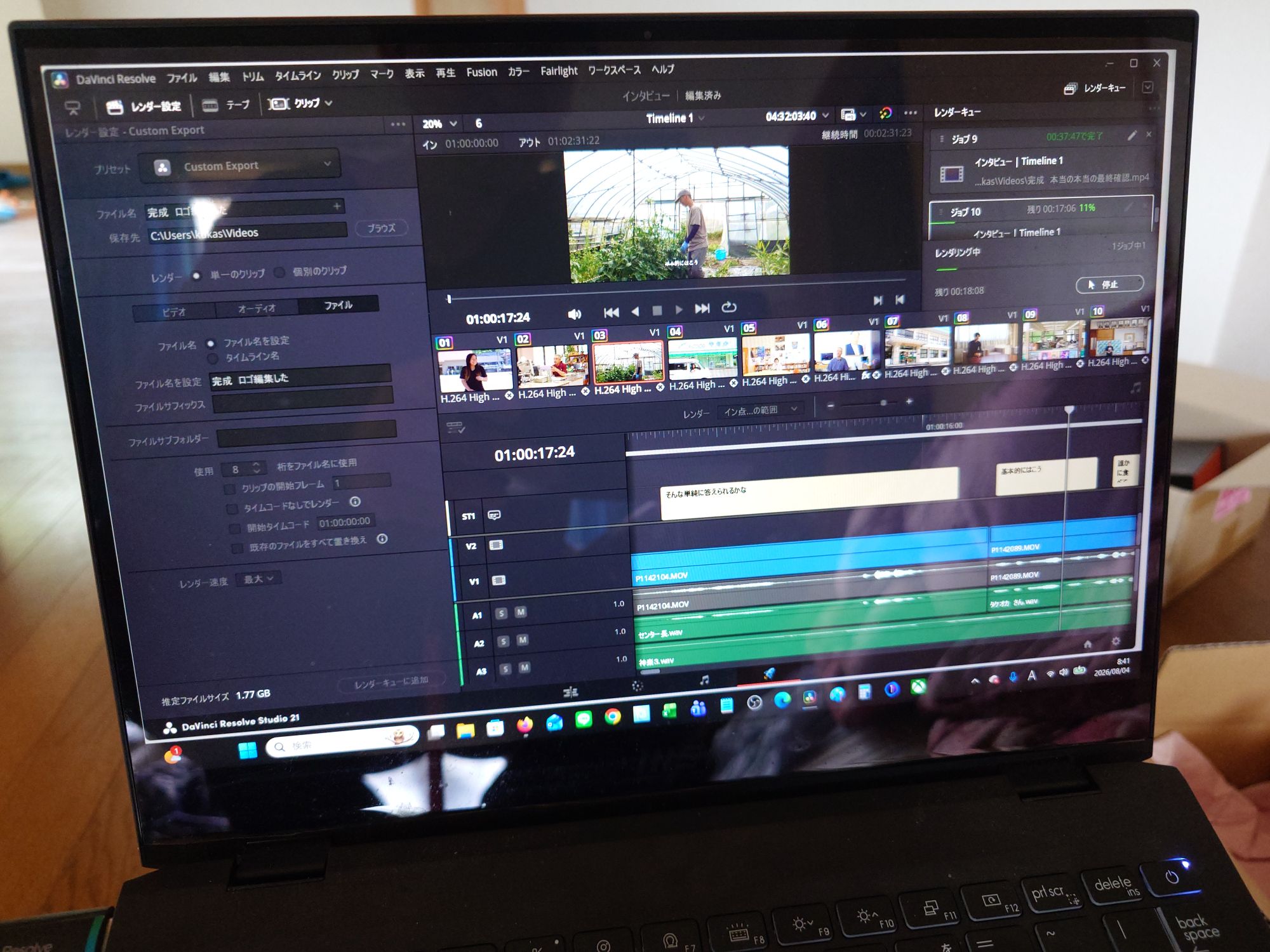Image resolution: width=1270 pixels, height=952 pixels.
Task: Click the V1 track filmstrip icon
Action: point(498,580)
